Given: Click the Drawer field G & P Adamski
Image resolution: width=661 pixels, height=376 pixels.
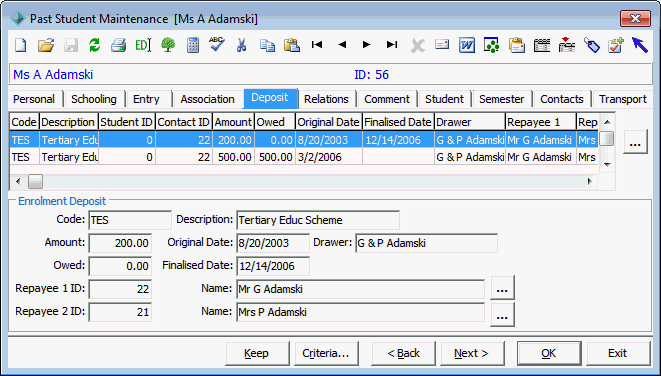Looking at the screenshot, I should (426, 243).
